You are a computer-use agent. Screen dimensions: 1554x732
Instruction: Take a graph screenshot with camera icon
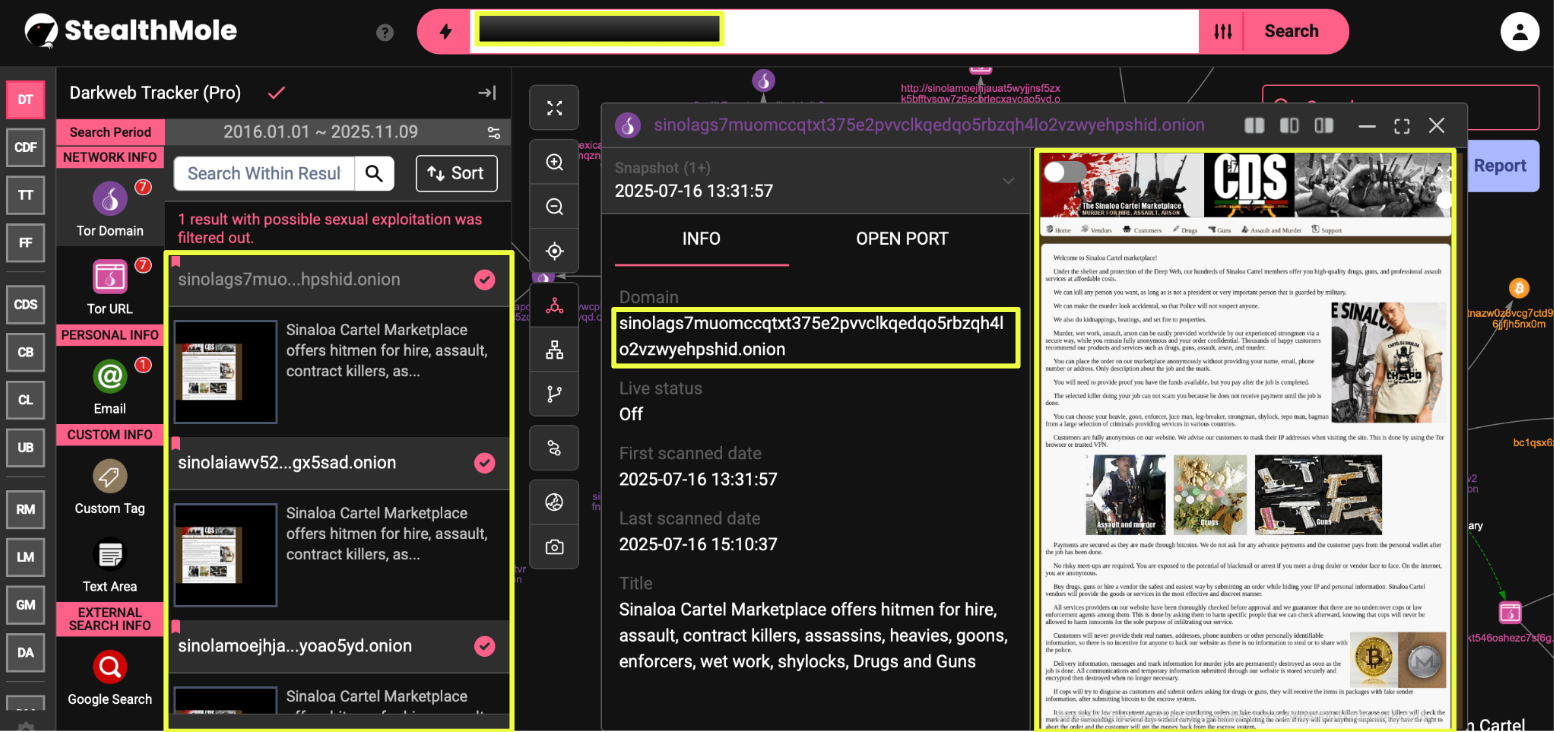pos(554,547)
